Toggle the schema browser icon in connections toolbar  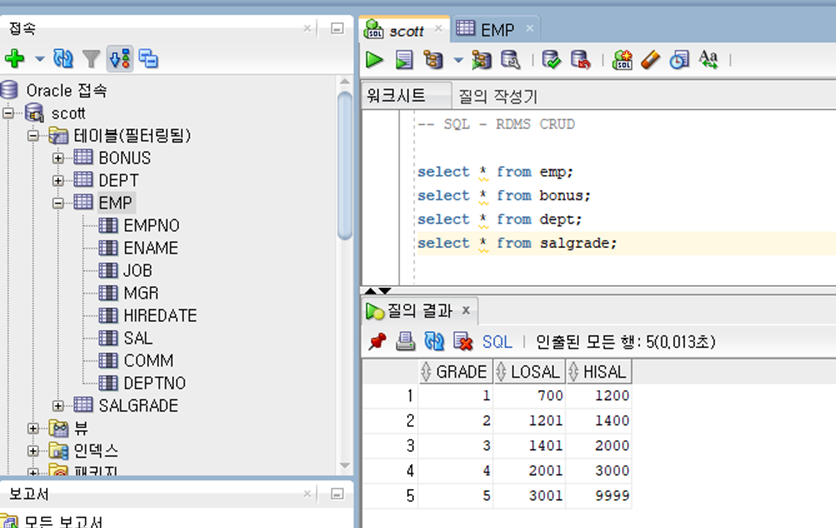tap(120, 59)
